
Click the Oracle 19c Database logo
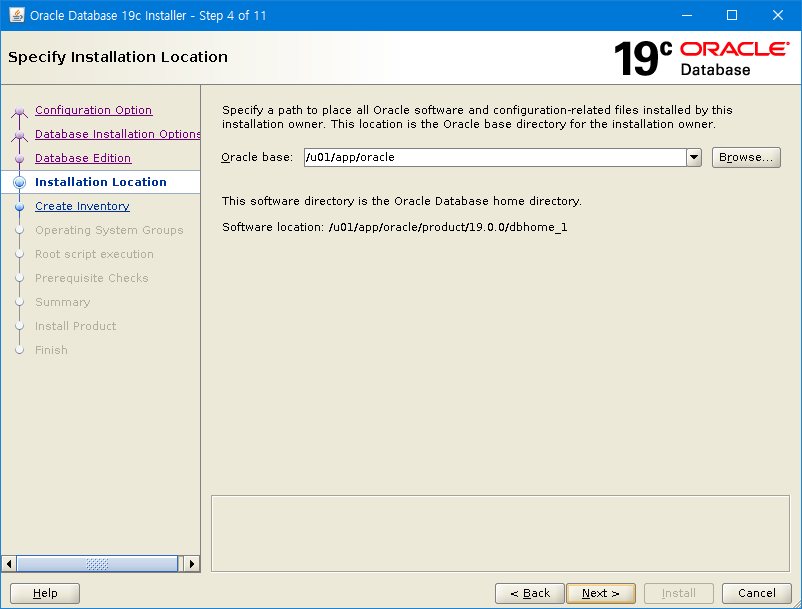[x=701, y=58]
